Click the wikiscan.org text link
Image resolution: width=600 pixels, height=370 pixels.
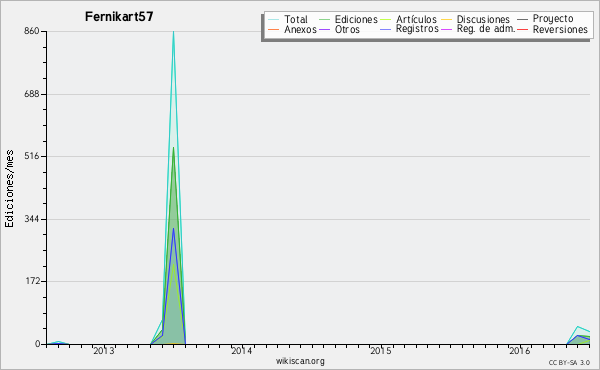click(x=300, y=361)
